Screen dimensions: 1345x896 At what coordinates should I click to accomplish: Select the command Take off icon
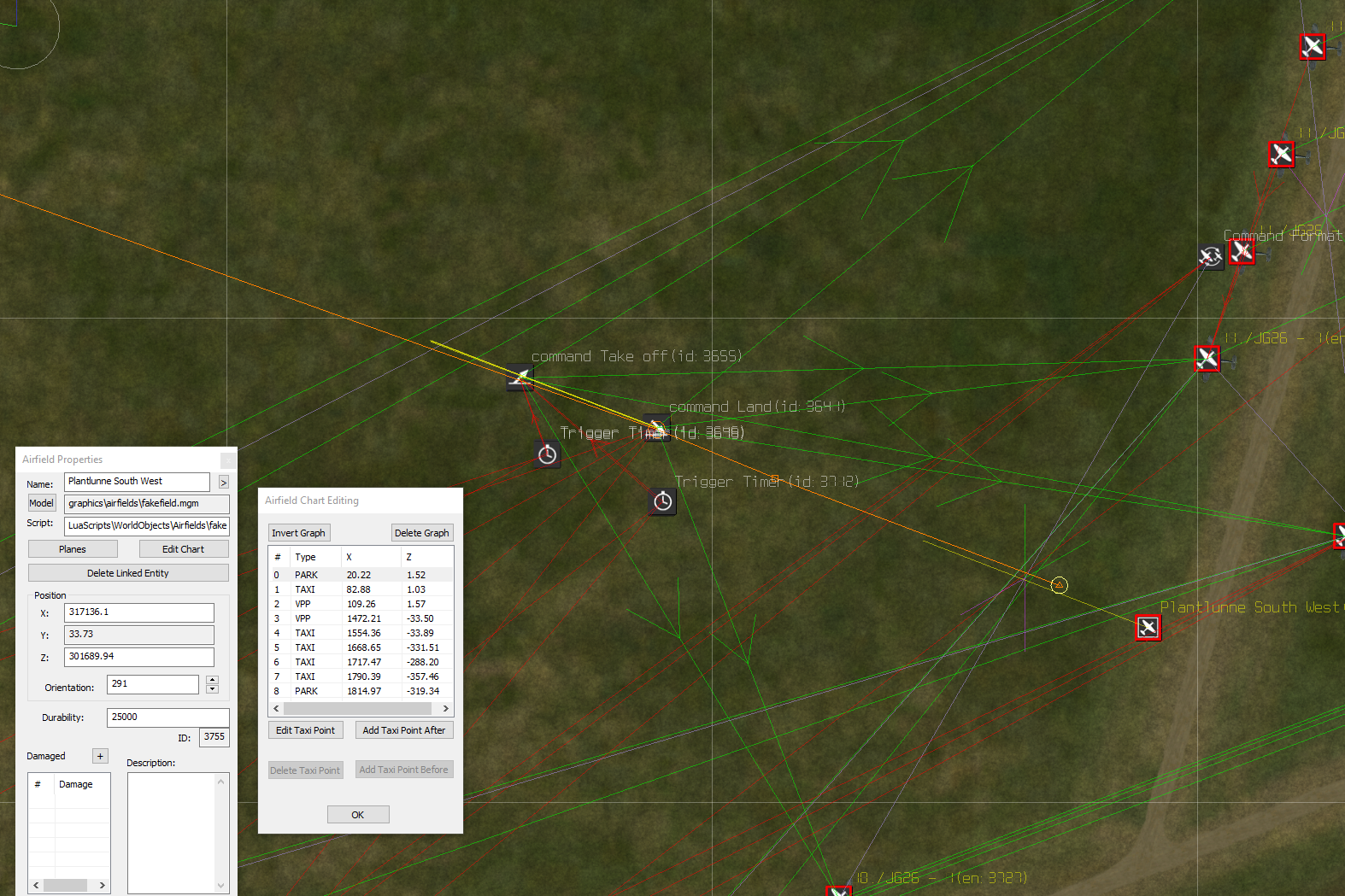click(520, 377)
